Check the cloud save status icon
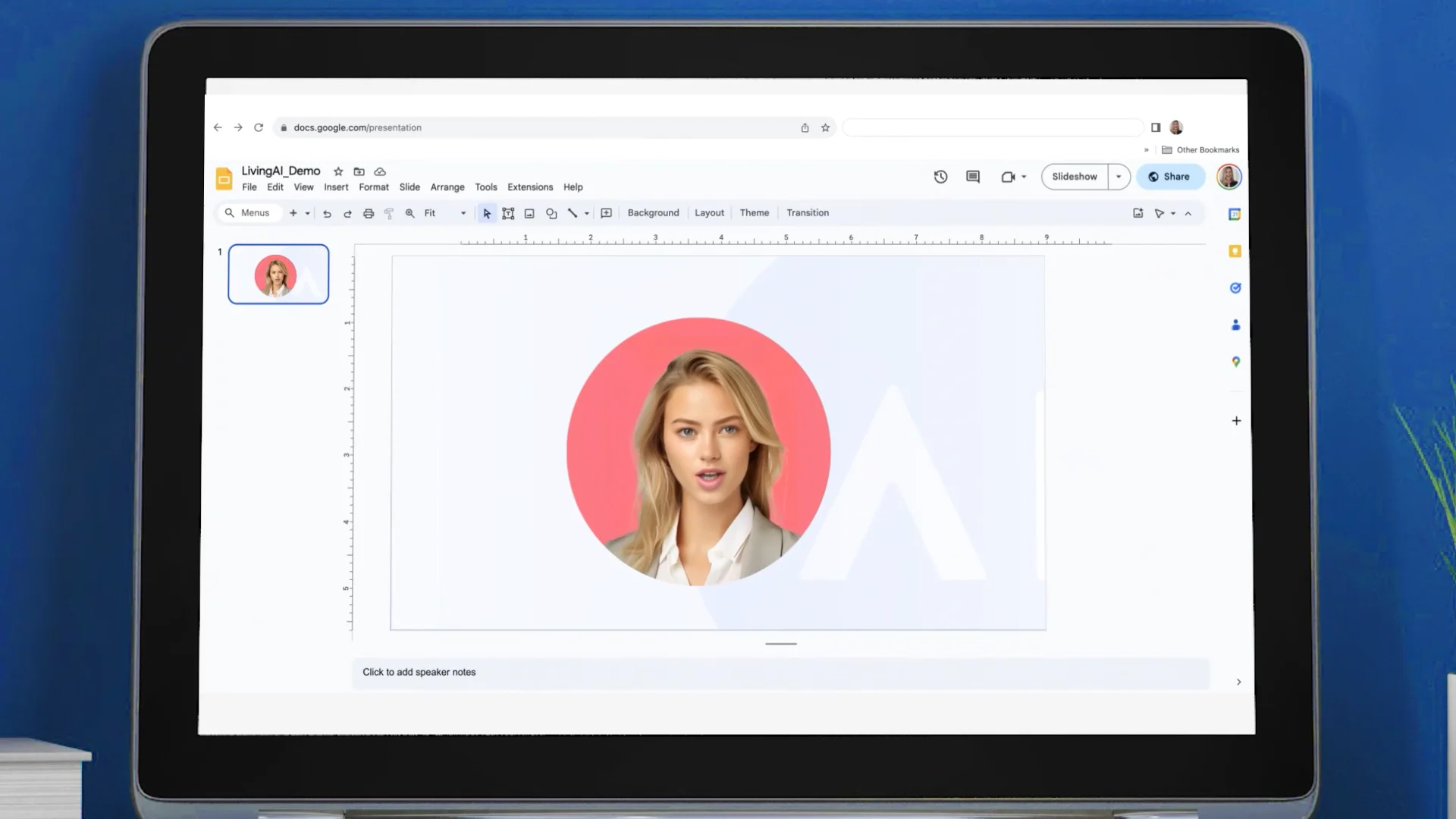 [380, 171]
